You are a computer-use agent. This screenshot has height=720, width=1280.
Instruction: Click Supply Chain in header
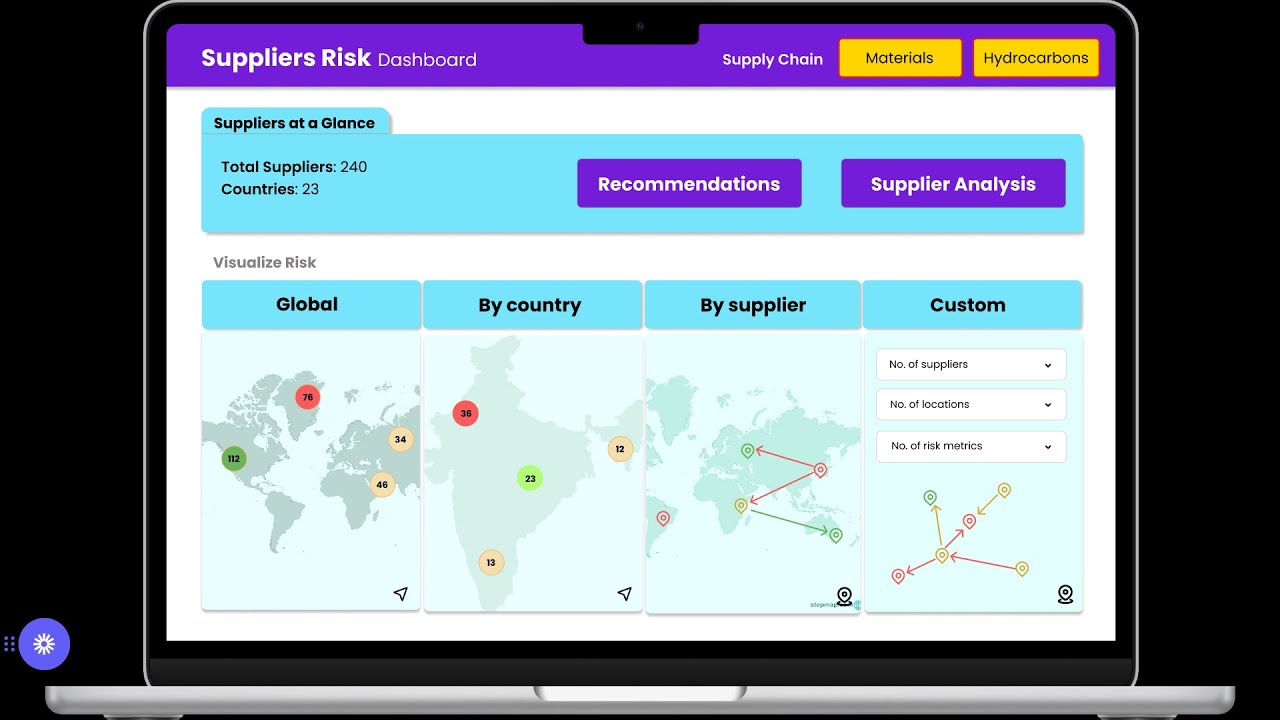(773, 59)
